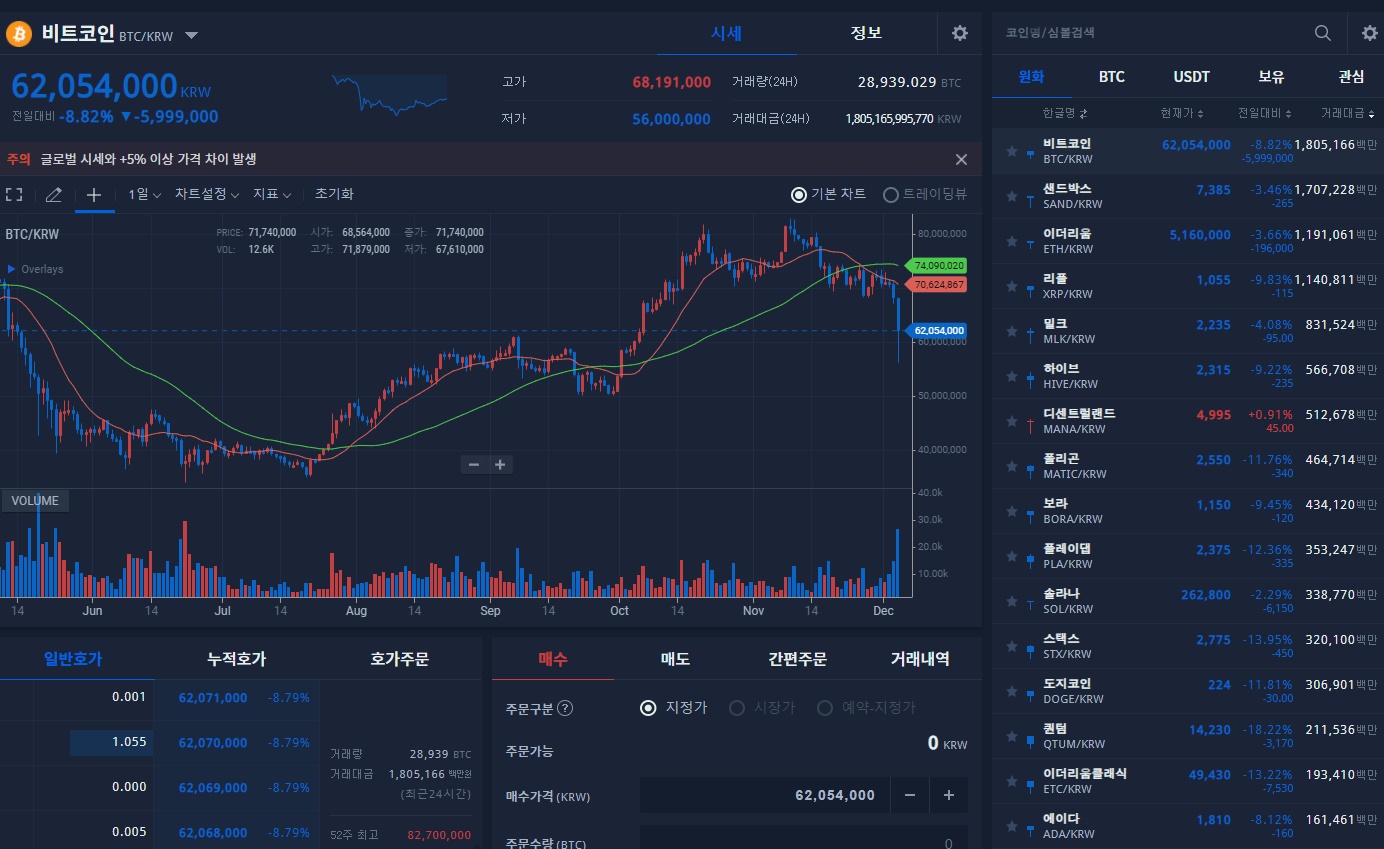Open the 간편주문 tab
The height and width of the screenshot is (849, 1384).
tap(797, 659)
